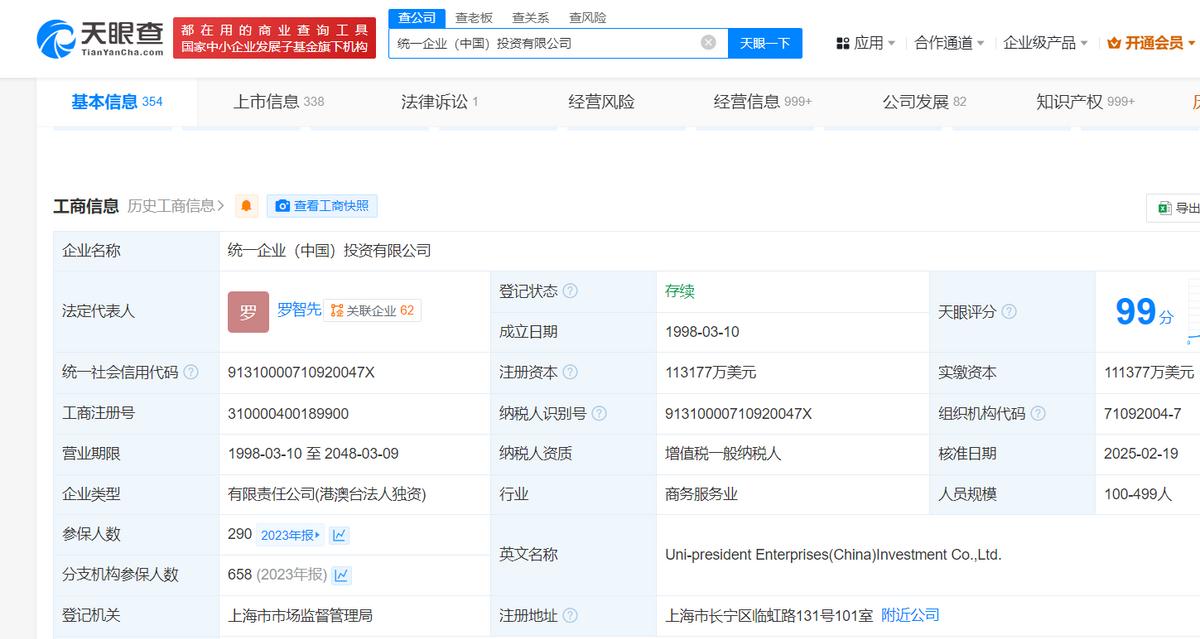Viewport: 1200px width, 639px height.
Task: Switch to the 查老板 search tab
Action: (474, 17)
